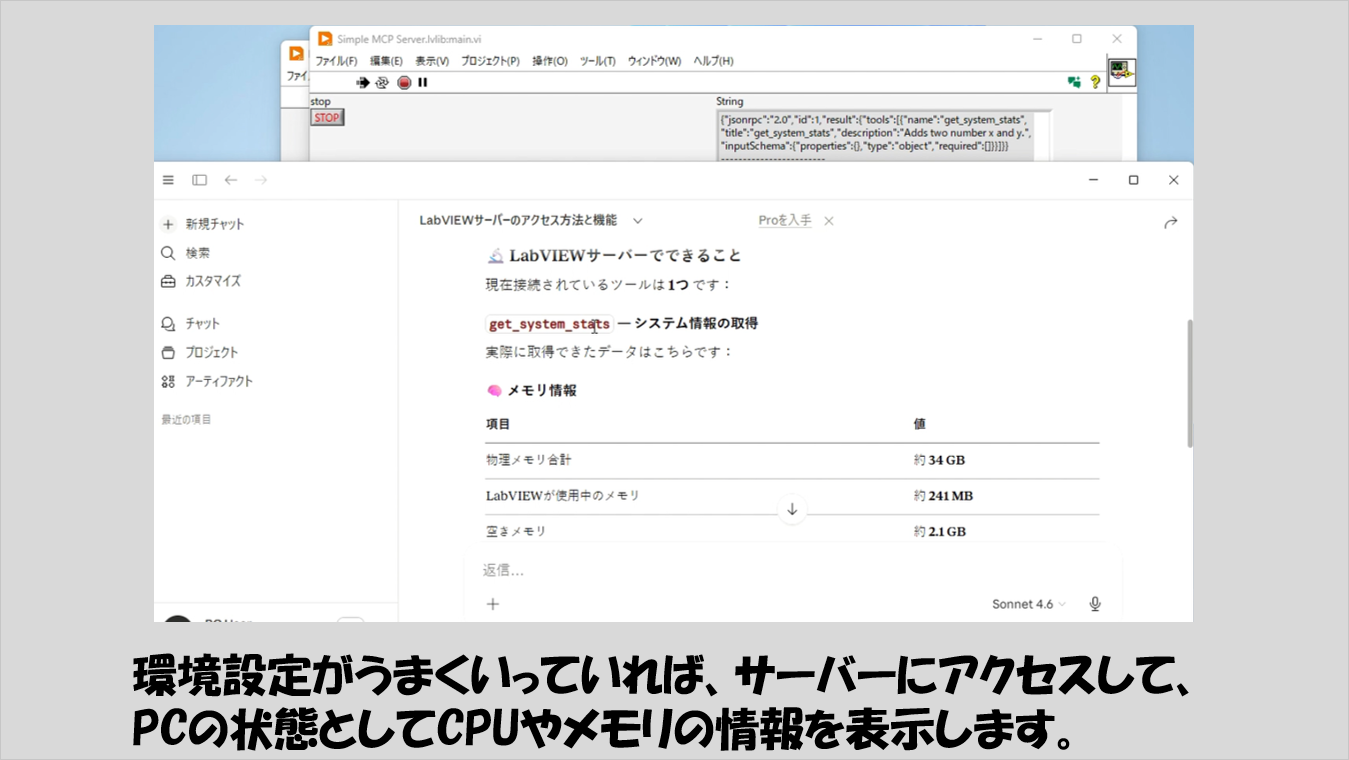Click the share arrow icon in chat header
The width and height of the screenshot is (1349, 760).
coord(1170,223)
